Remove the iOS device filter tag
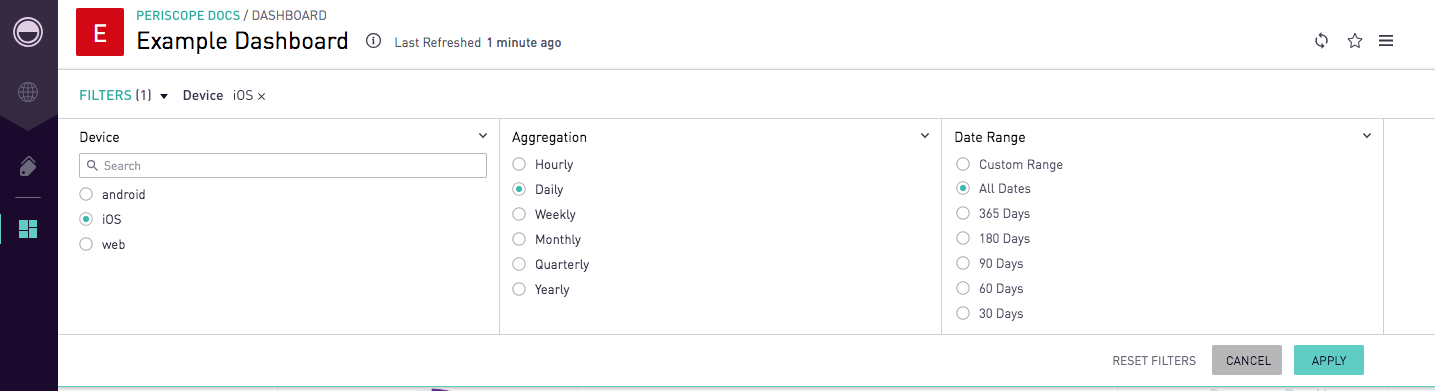This screenshot has width=1435, height=391. pos(262,96)
